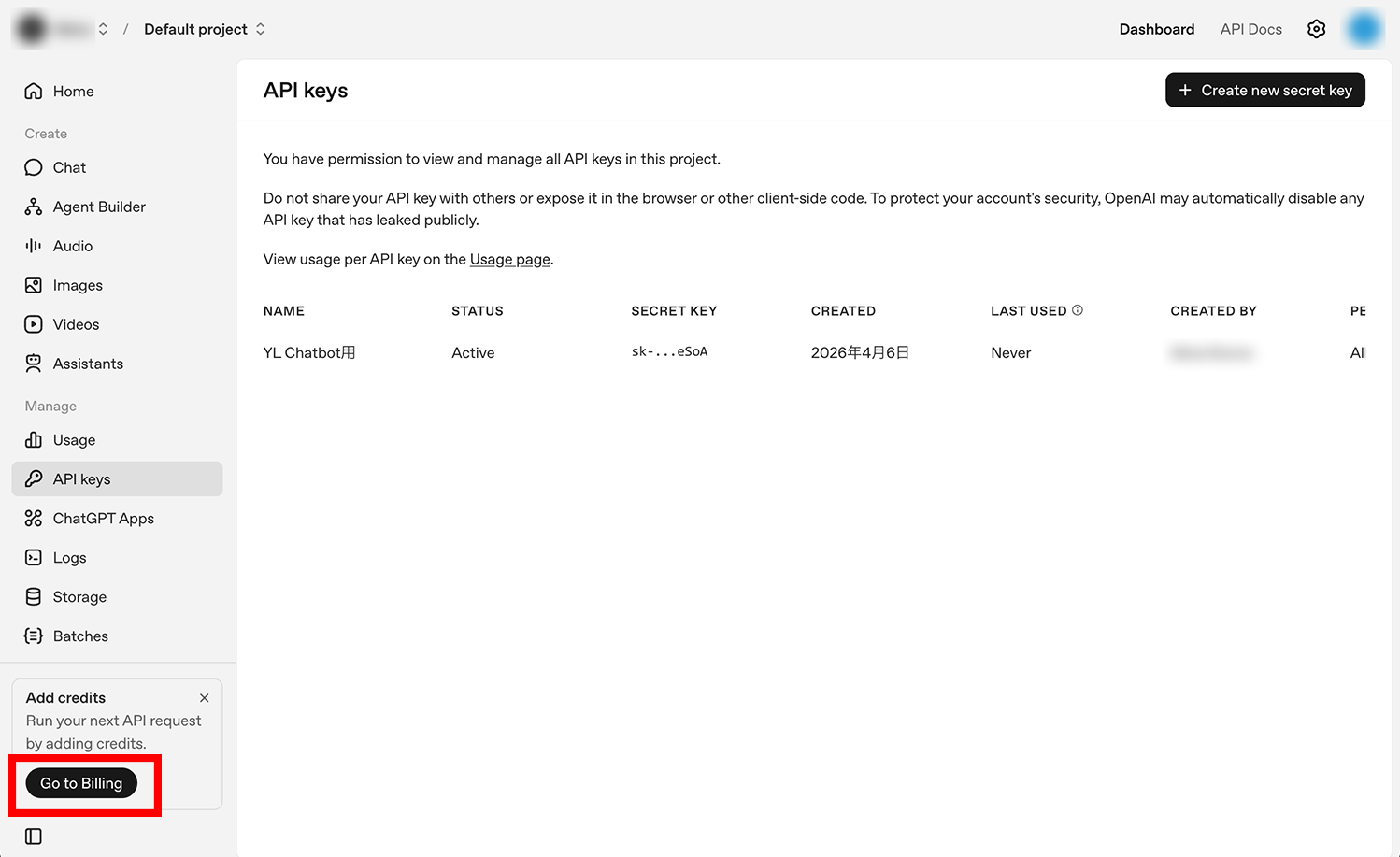Open the Agent Builder icon
This screenshot has height=857, width=1400.
pyautogui.click(x=34, y=207)
